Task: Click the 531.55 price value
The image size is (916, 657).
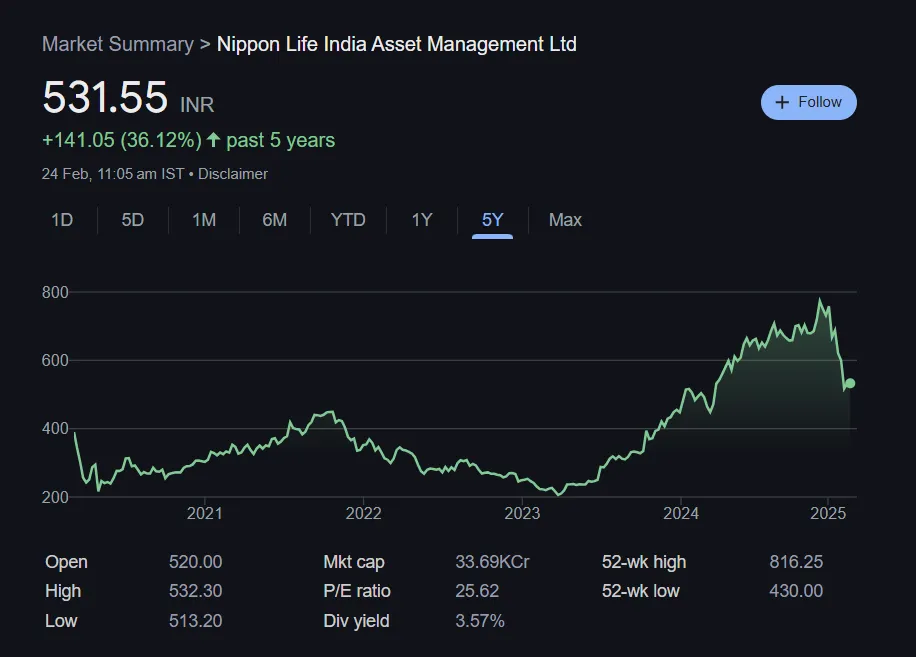Action: point(105,98)
